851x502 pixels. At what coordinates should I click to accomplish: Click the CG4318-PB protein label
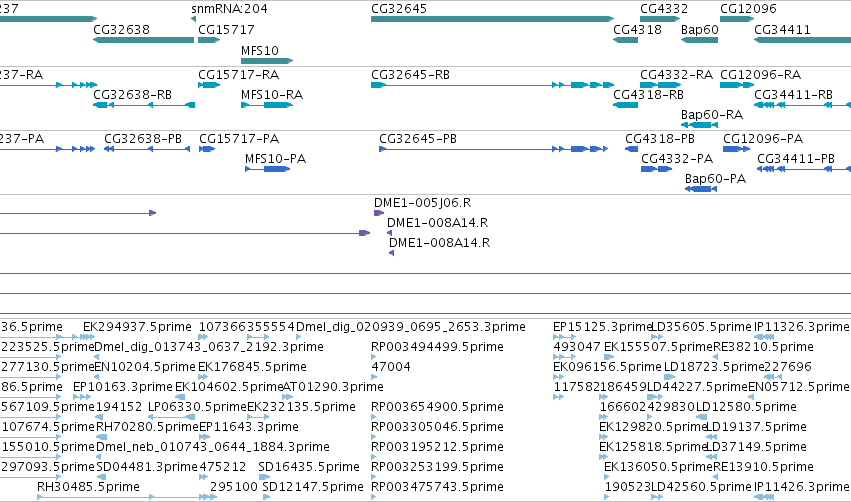point(659,138)
